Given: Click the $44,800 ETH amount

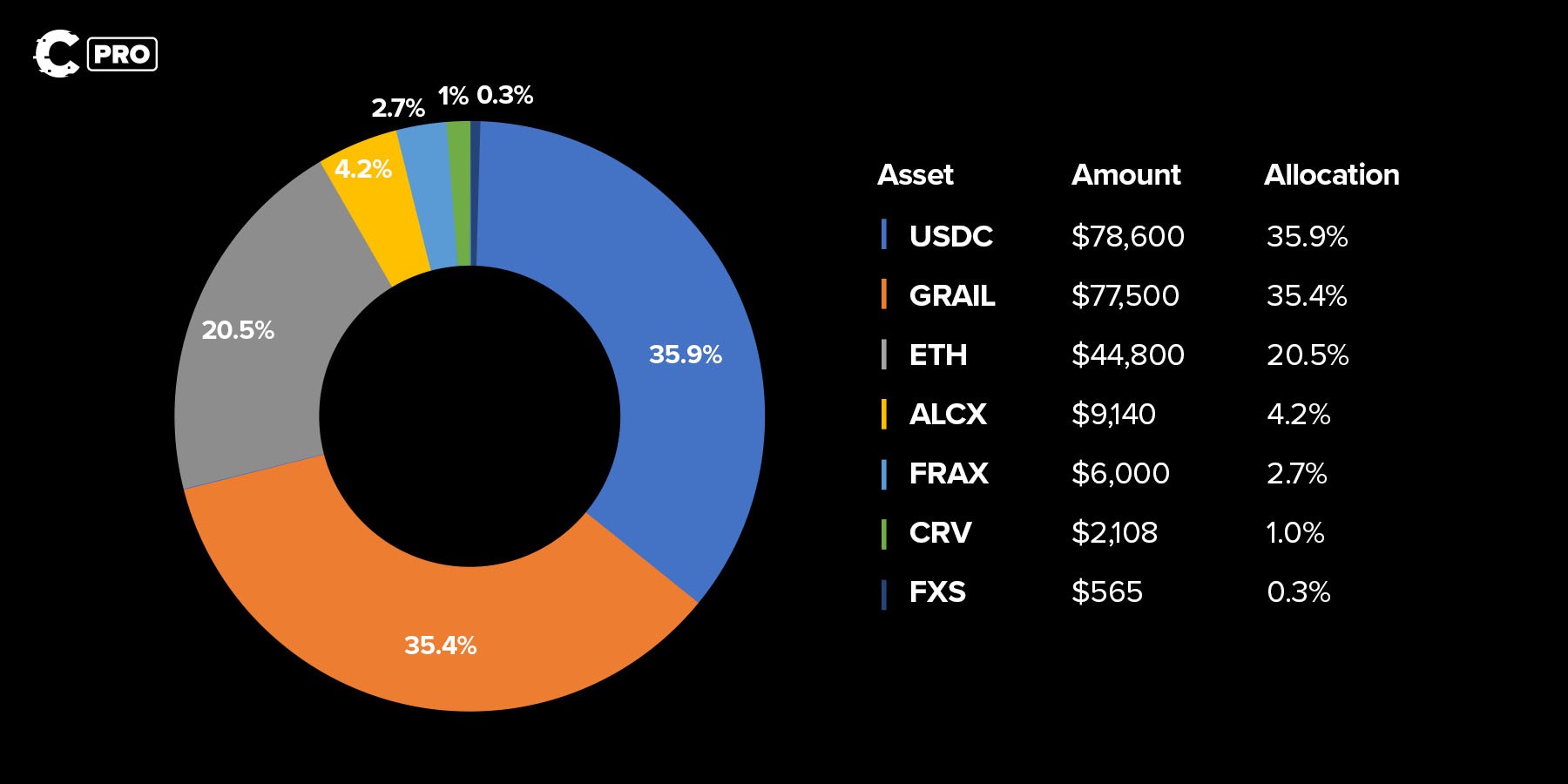Looking at the screenshot, I should 1127,355.
